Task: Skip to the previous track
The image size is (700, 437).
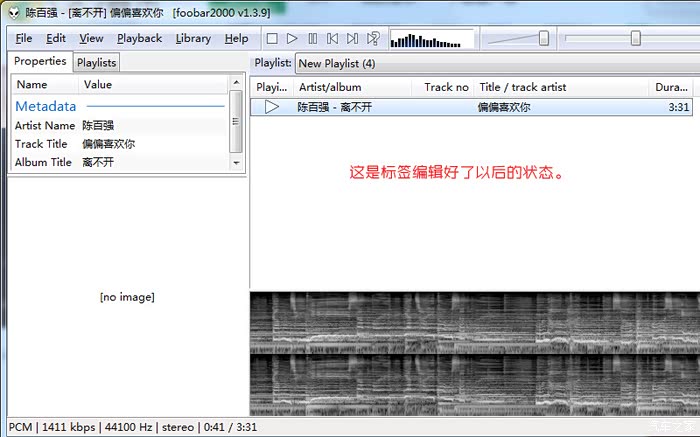Action: pos(333,39)
